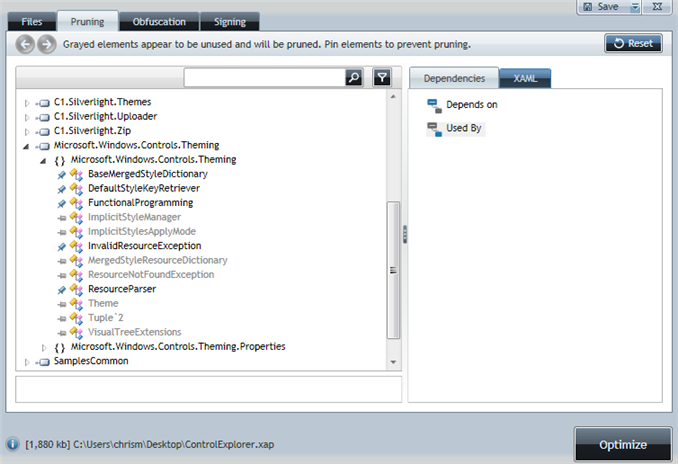The height and width of the screenshot is (464, 678).
Task: Click the assembly icon of C1.Silverlight.Uploader
Action: pyautogui.click(x=43, y=117)
